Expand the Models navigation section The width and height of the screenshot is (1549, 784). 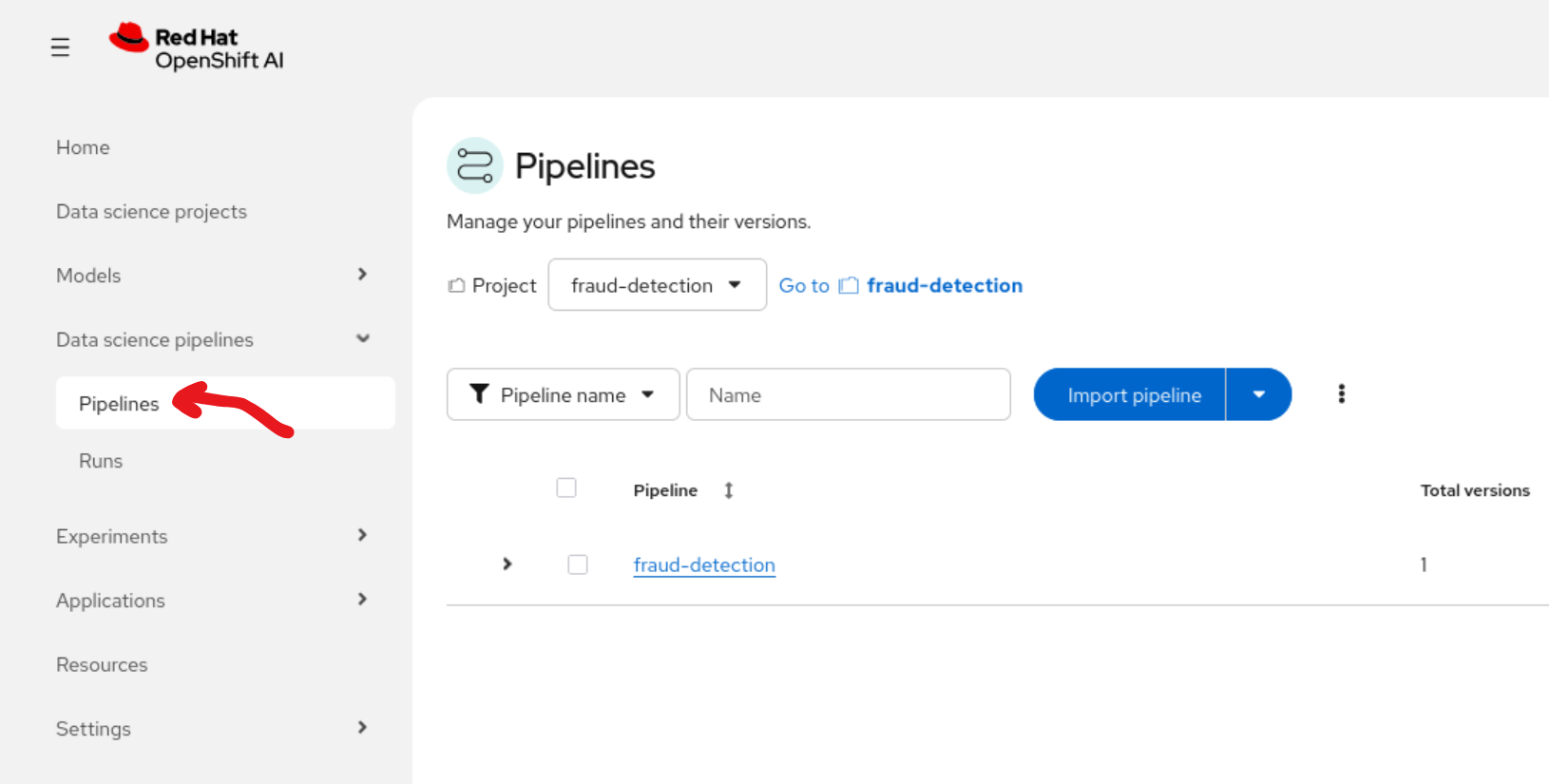(x=362, y=275)
